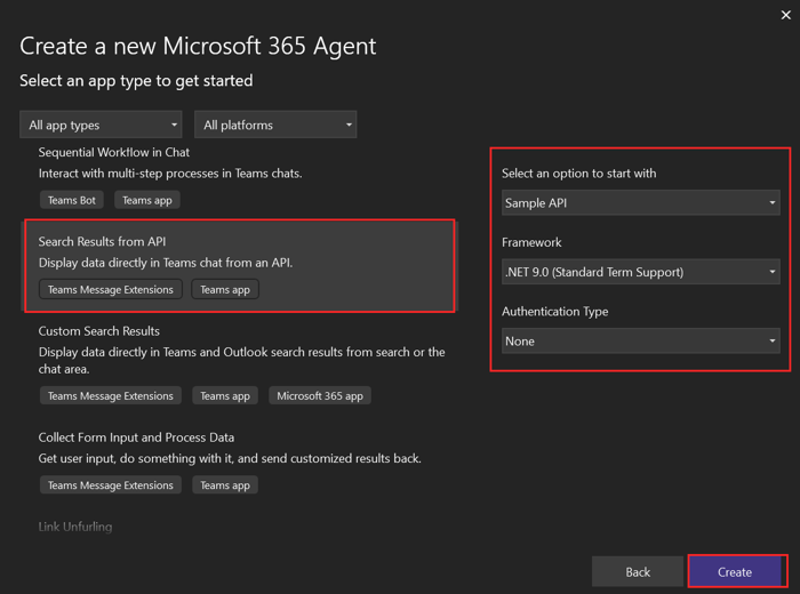Open the "All platforms" filter dropdown
This screenshot has width=800, height=594.
point(275,124)
